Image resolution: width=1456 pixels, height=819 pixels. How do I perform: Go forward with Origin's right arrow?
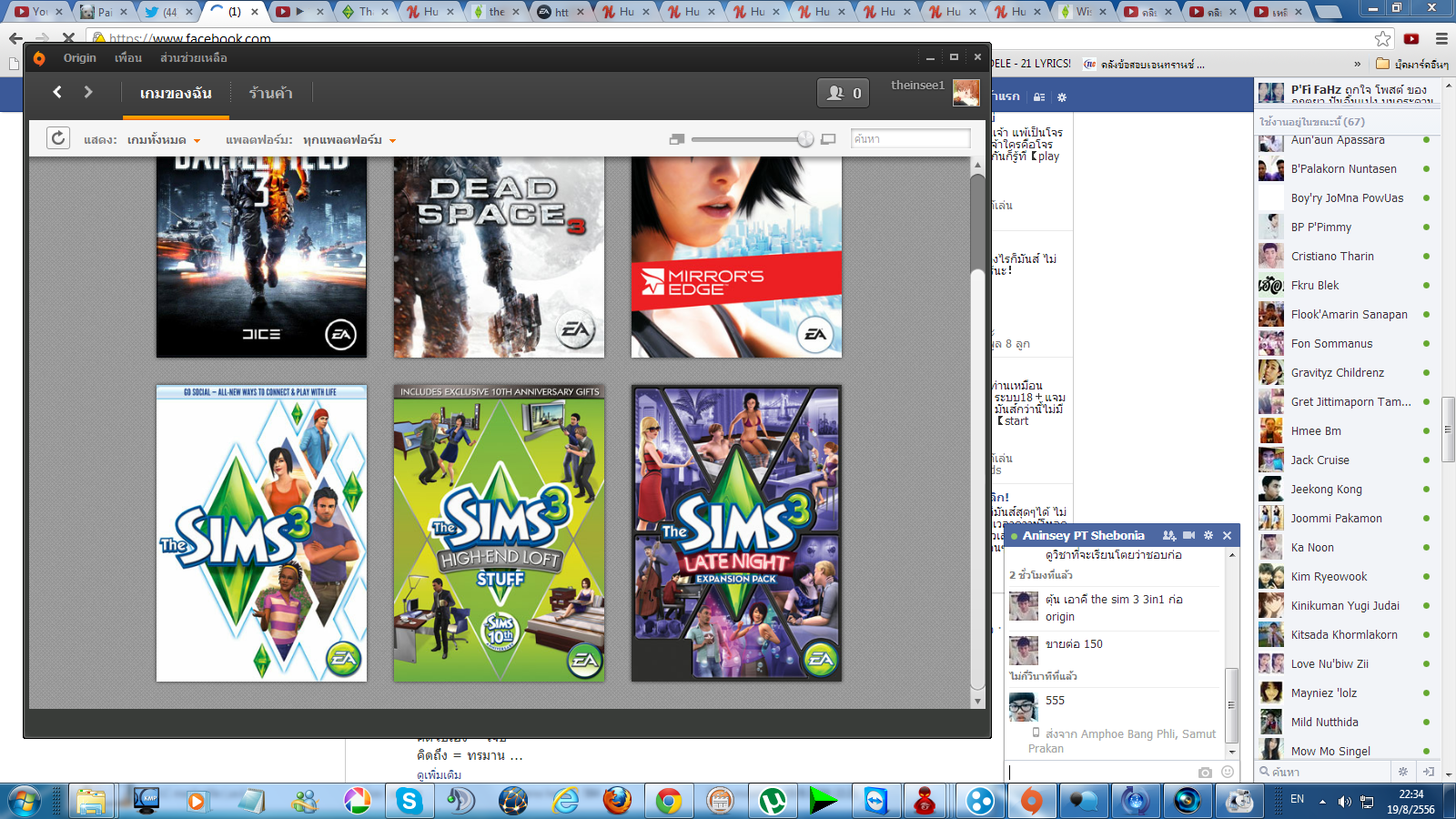[x=88, y=92]
